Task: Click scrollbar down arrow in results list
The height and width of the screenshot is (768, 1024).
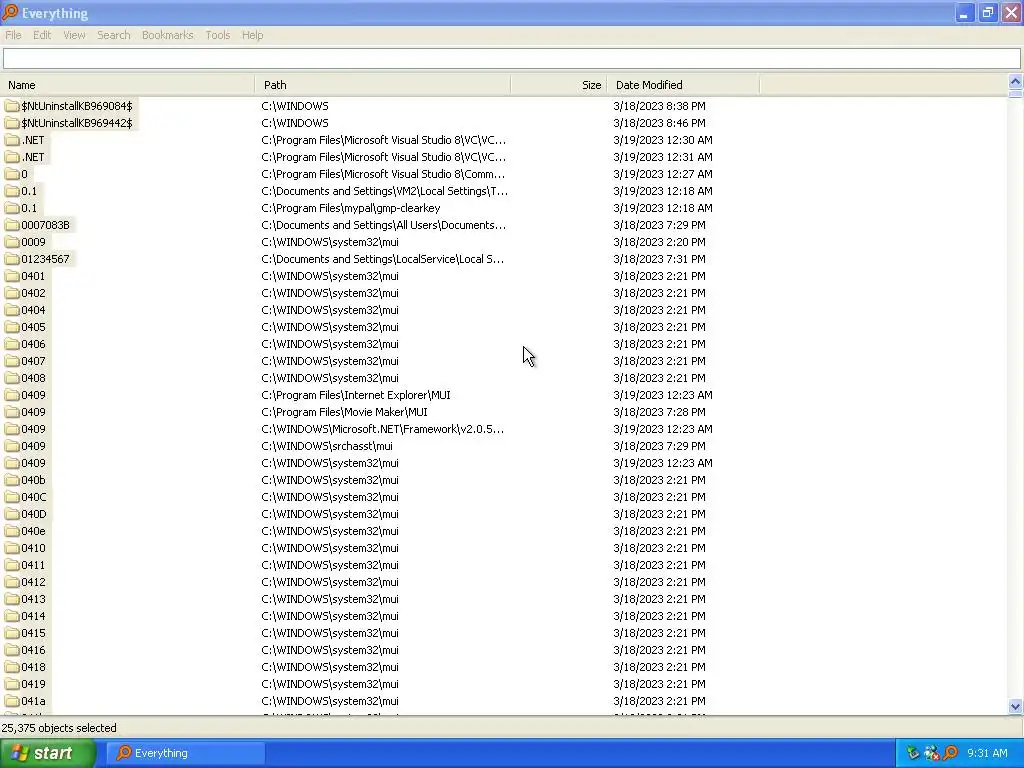Action: click(x=1015, y=707)
